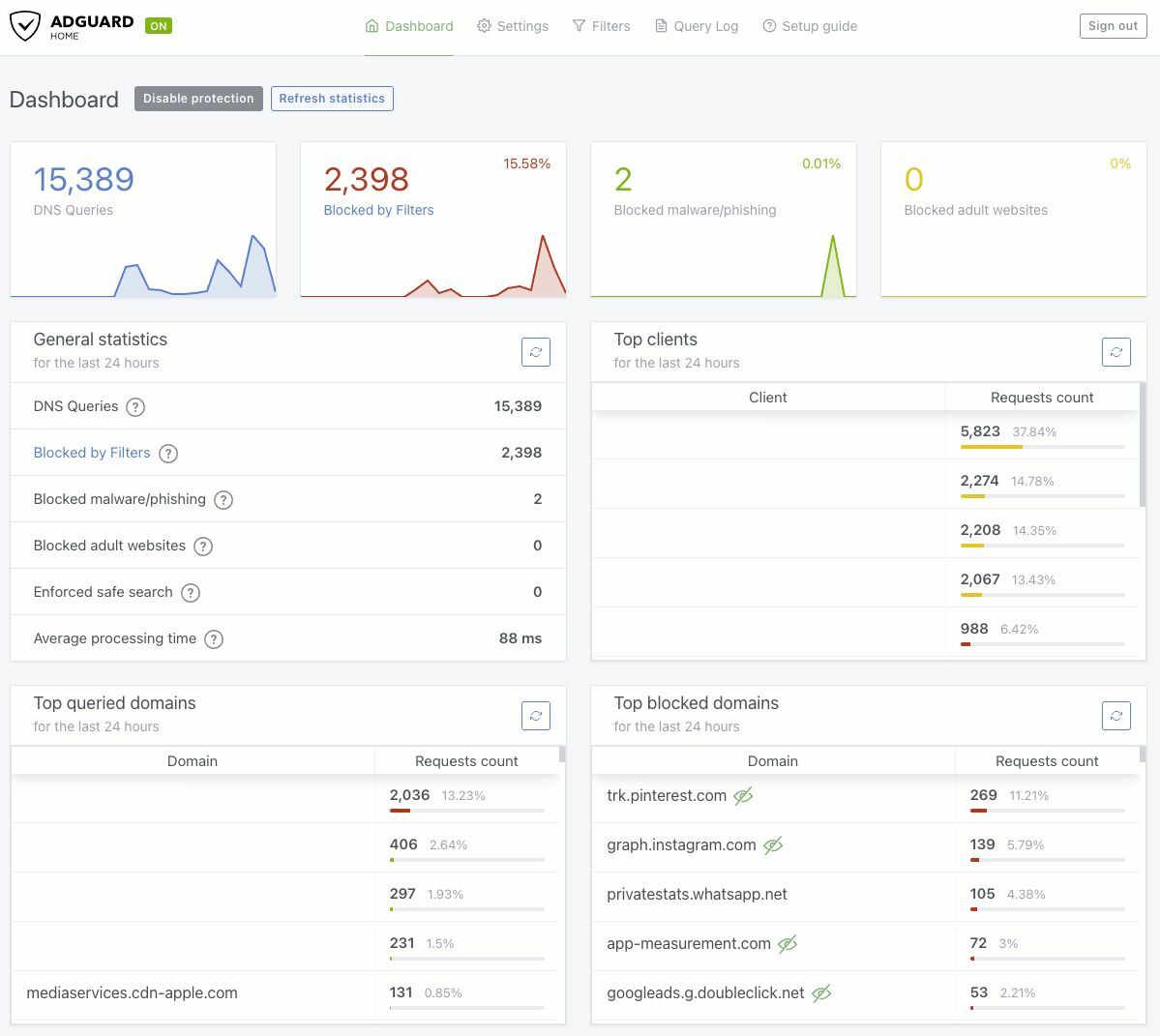Click Requests count header in Top blocked domains

(x=1047, y=761)
